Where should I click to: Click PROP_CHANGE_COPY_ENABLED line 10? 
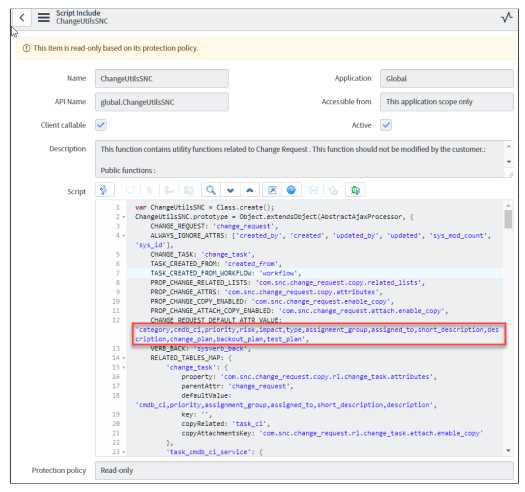272,302
